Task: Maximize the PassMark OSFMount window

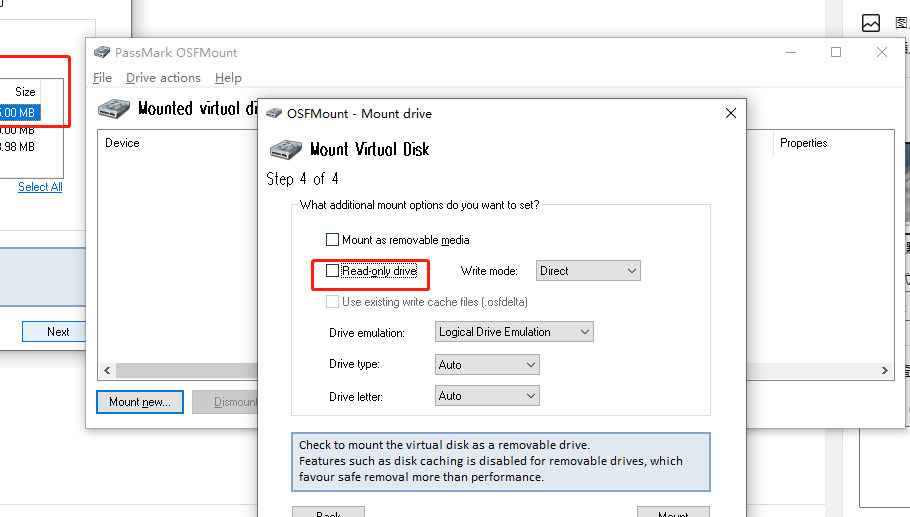Action: pos(836,52)
